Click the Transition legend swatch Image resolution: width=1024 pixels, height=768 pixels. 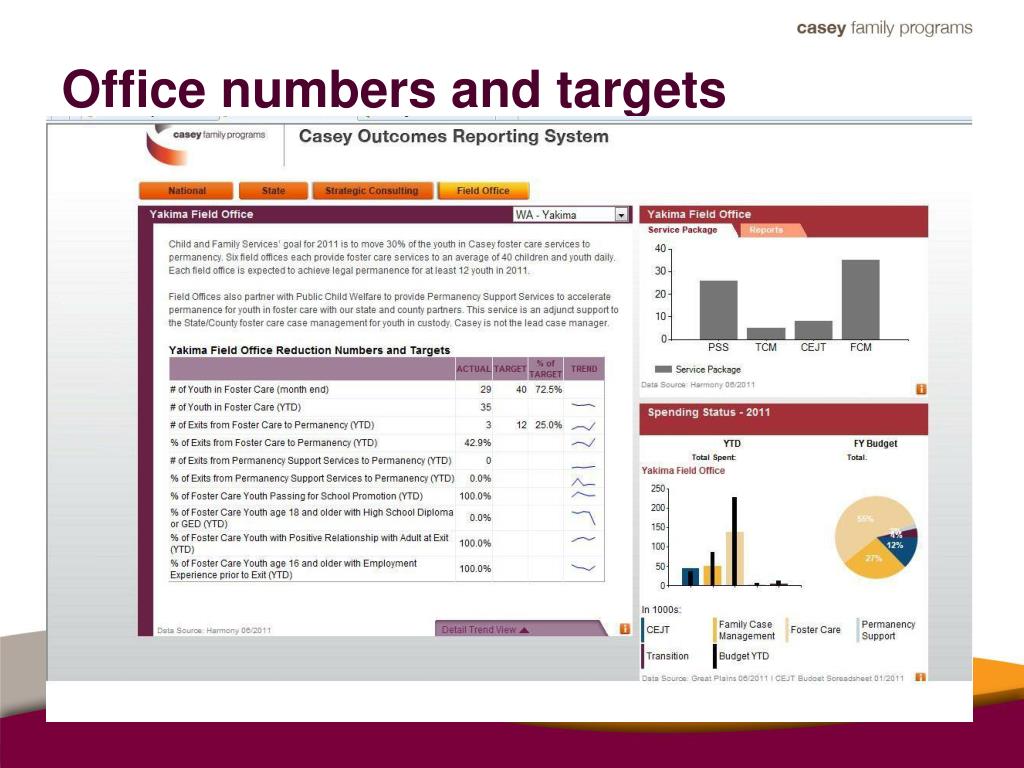(x=643, y=656)
